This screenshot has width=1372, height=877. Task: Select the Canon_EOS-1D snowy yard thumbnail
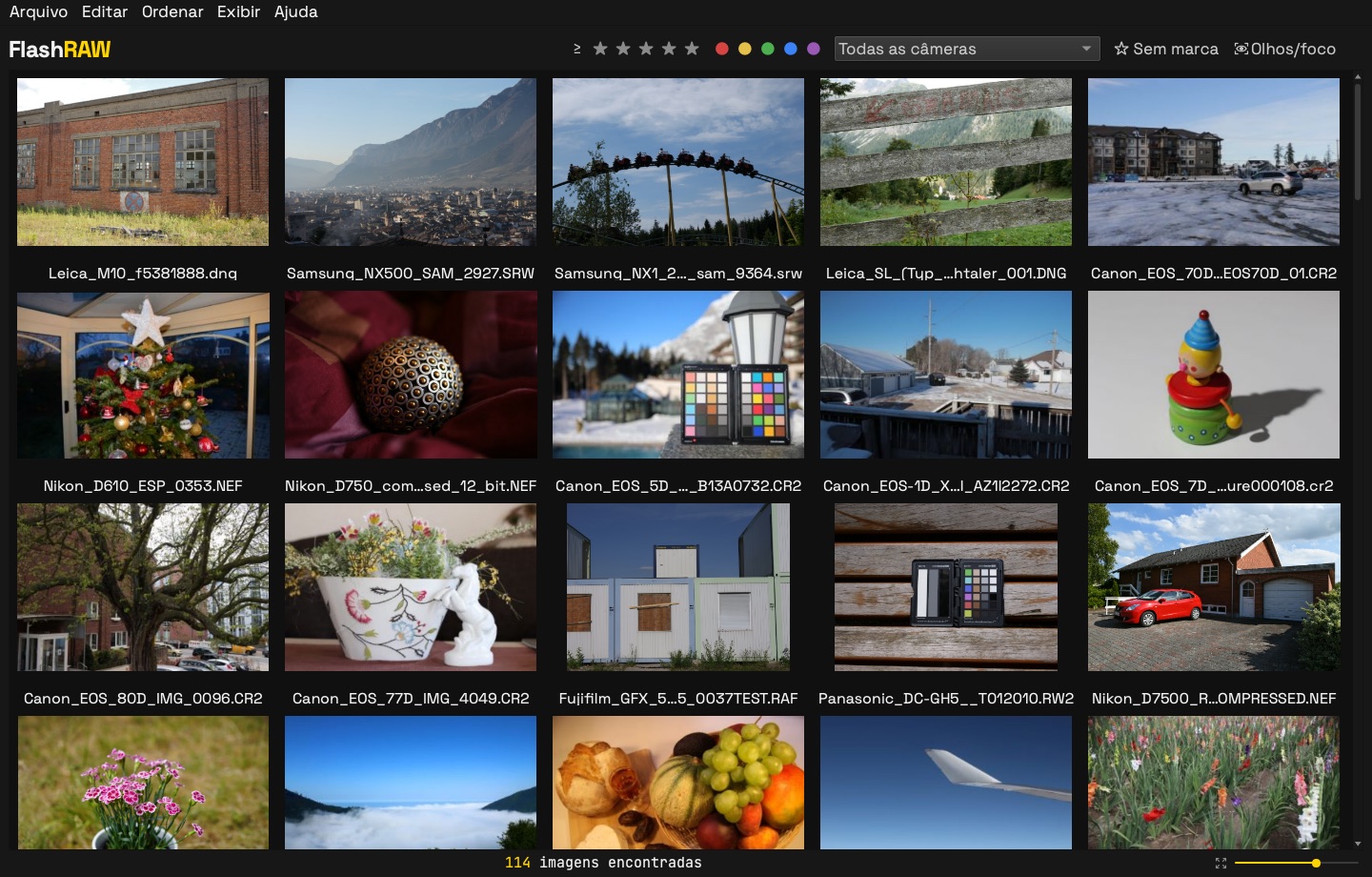click(946, 375)
